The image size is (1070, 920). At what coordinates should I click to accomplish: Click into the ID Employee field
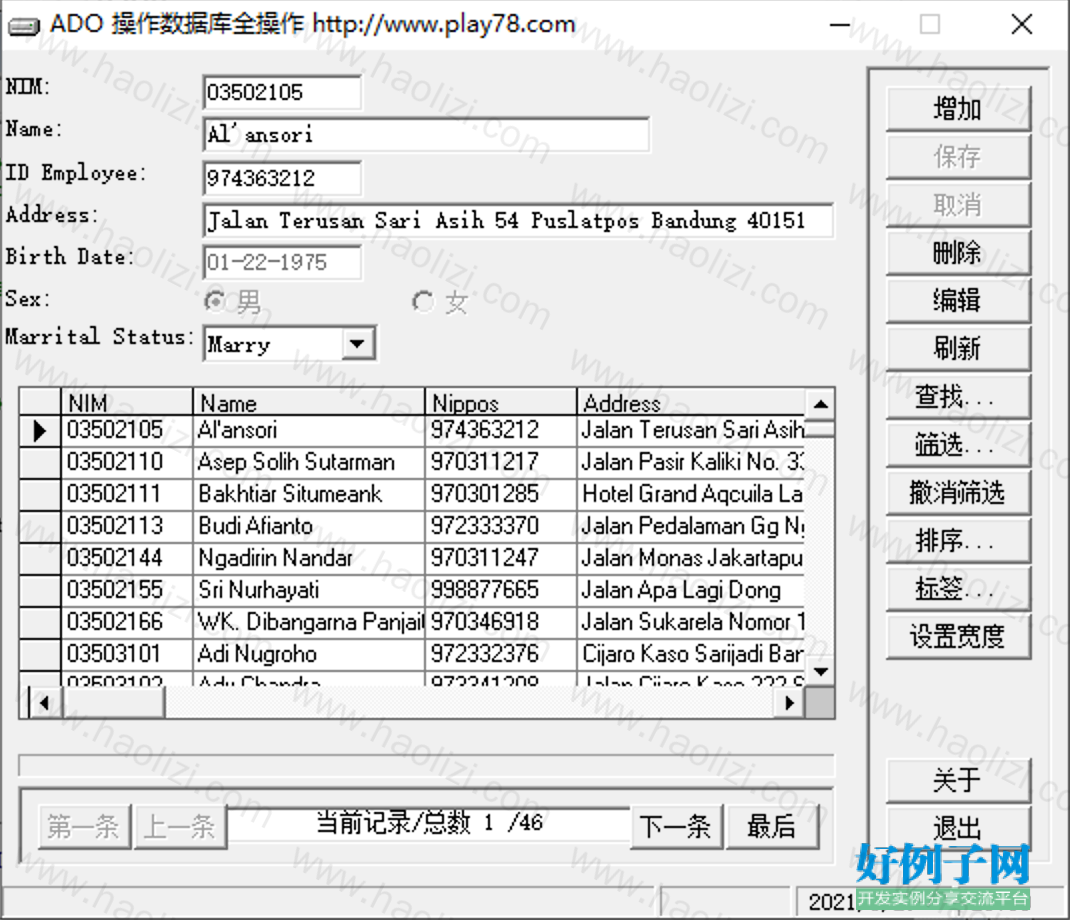[x=283, y=178]
